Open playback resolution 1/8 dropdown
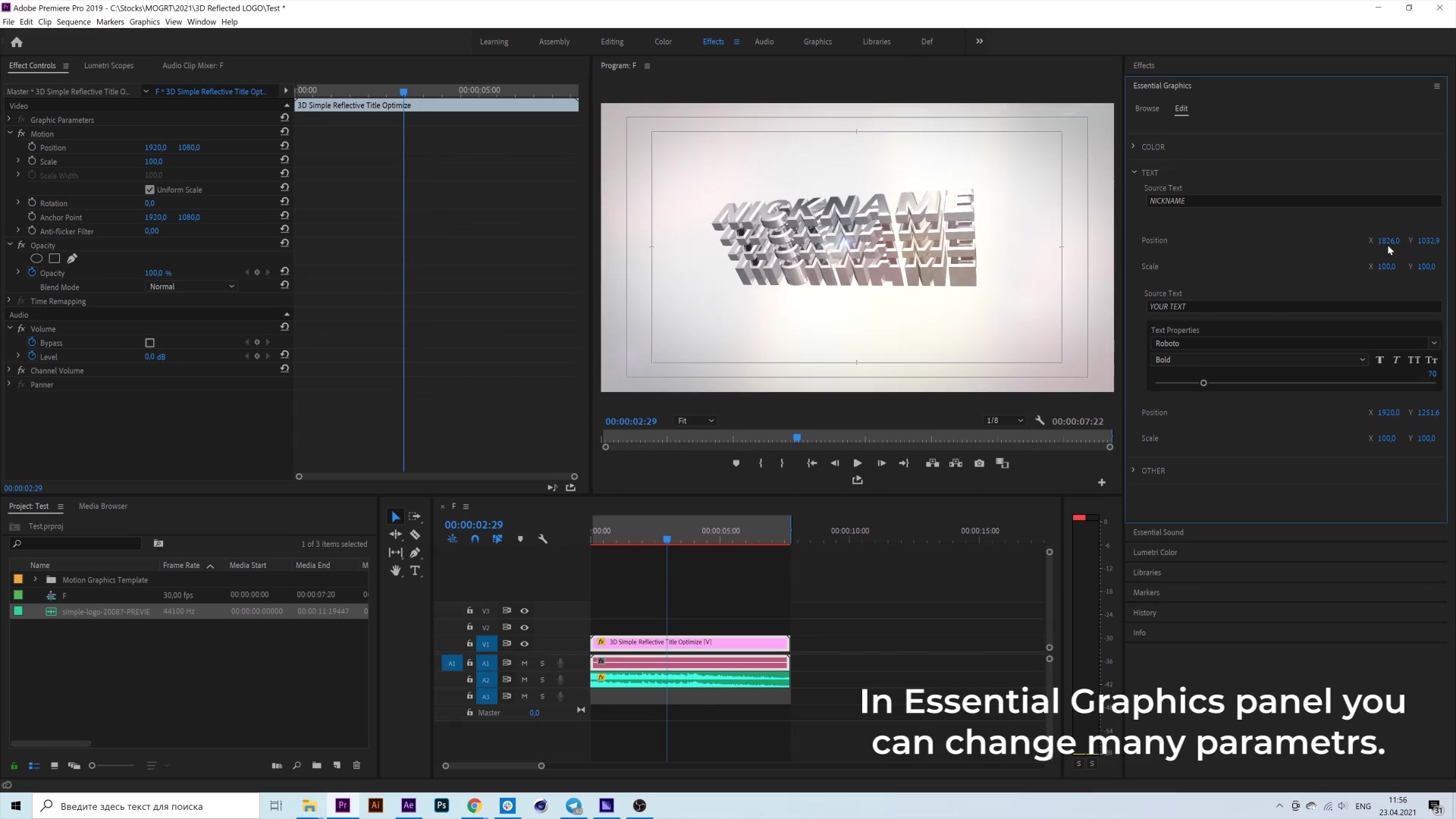The width and height of the screenshot is (1456, 819). coord(1004,421)
